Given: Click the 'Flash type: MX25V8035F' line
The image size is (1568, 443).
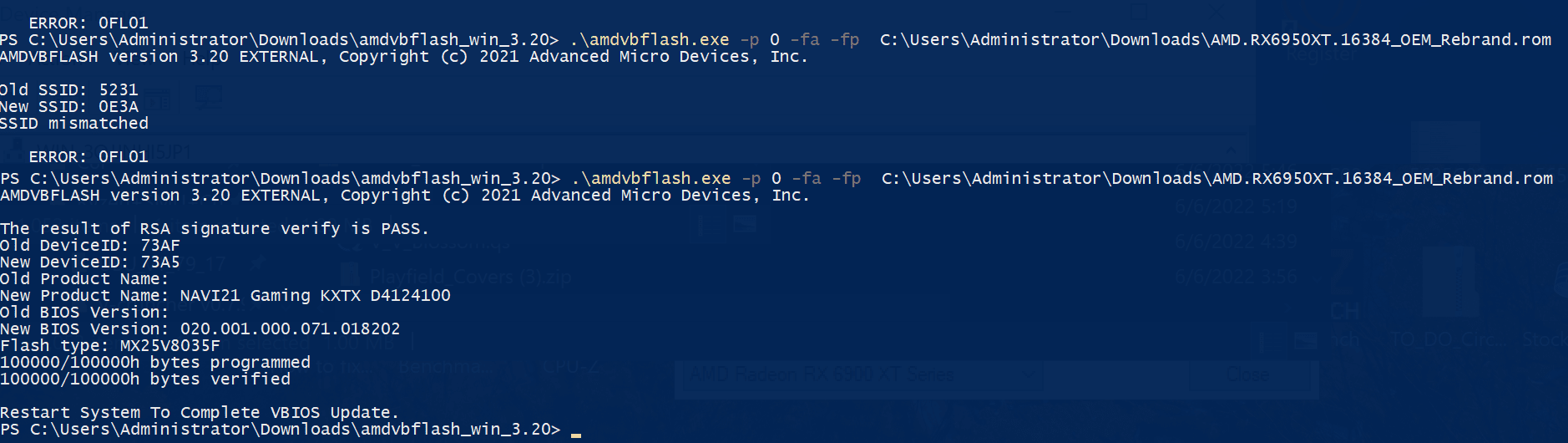Looking at the screenshot, I should 110,345.
